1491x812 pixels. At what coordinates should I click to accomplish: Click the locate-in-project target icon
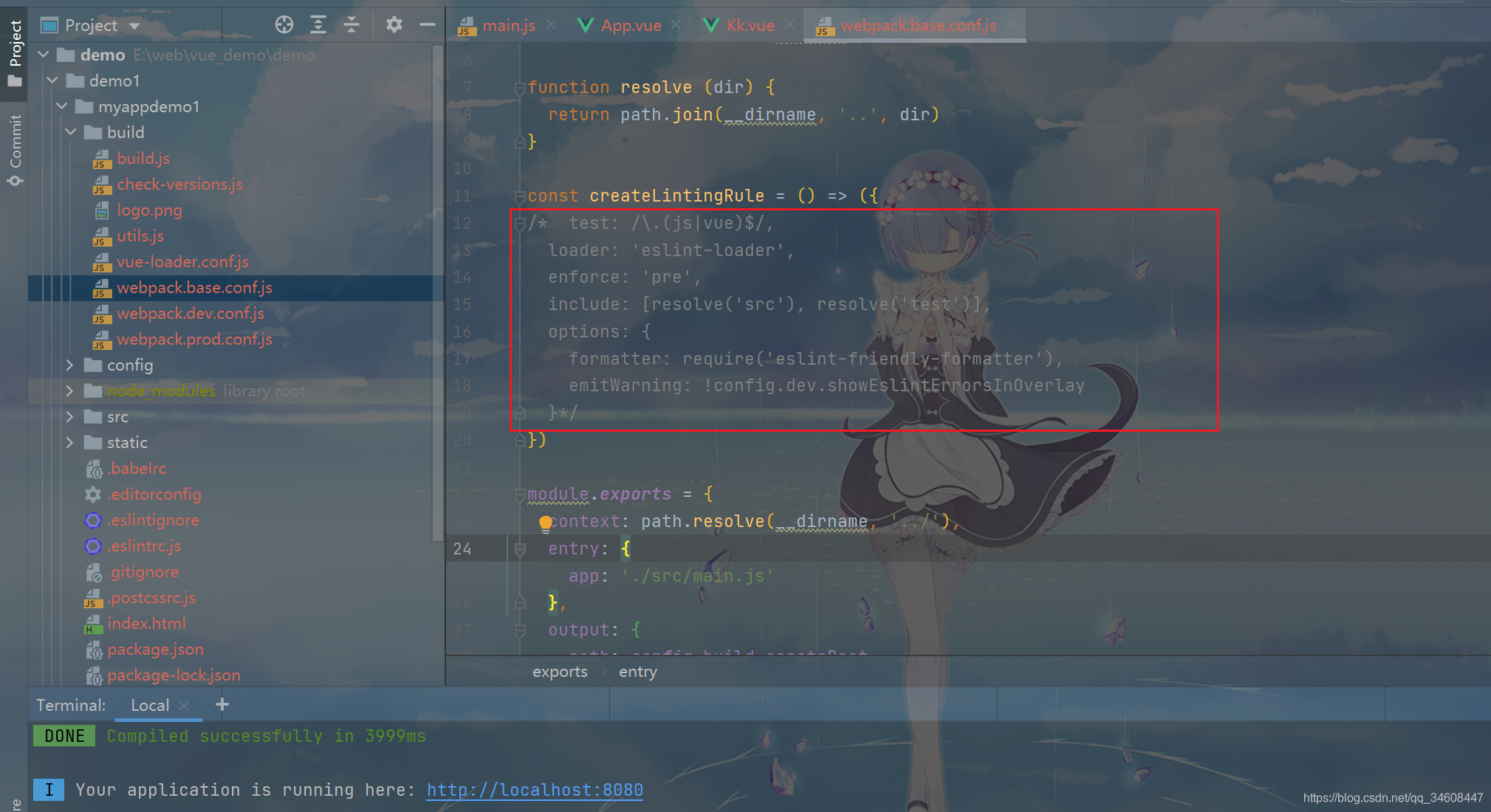click(284, 25)
